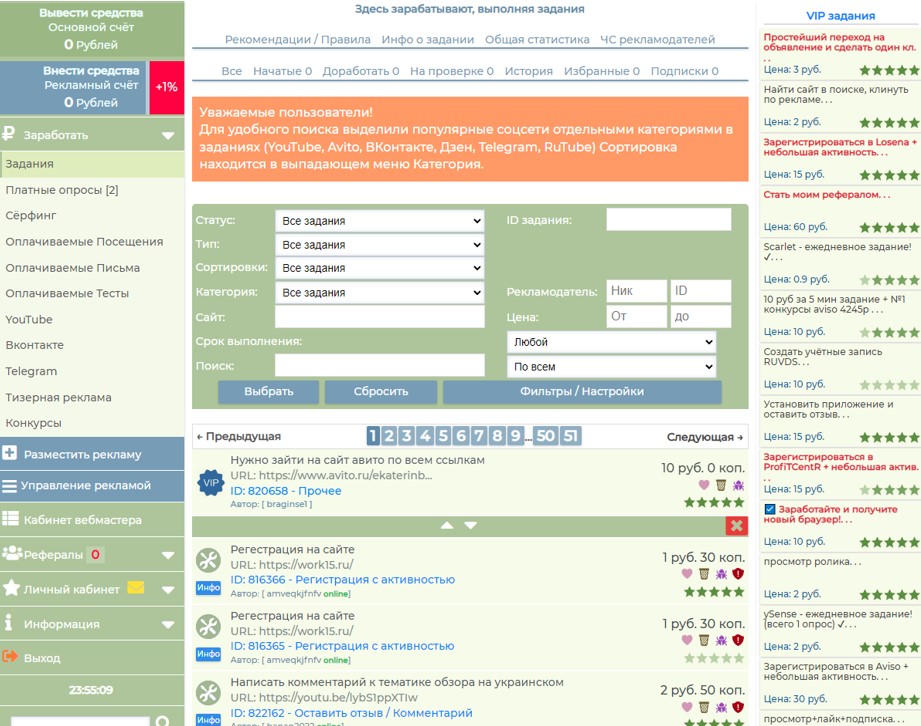The width and height of the screenshot is (921, 726).
Task: Click the plus icon beside Разместить рекламу
Action: (x=9, y=453)
